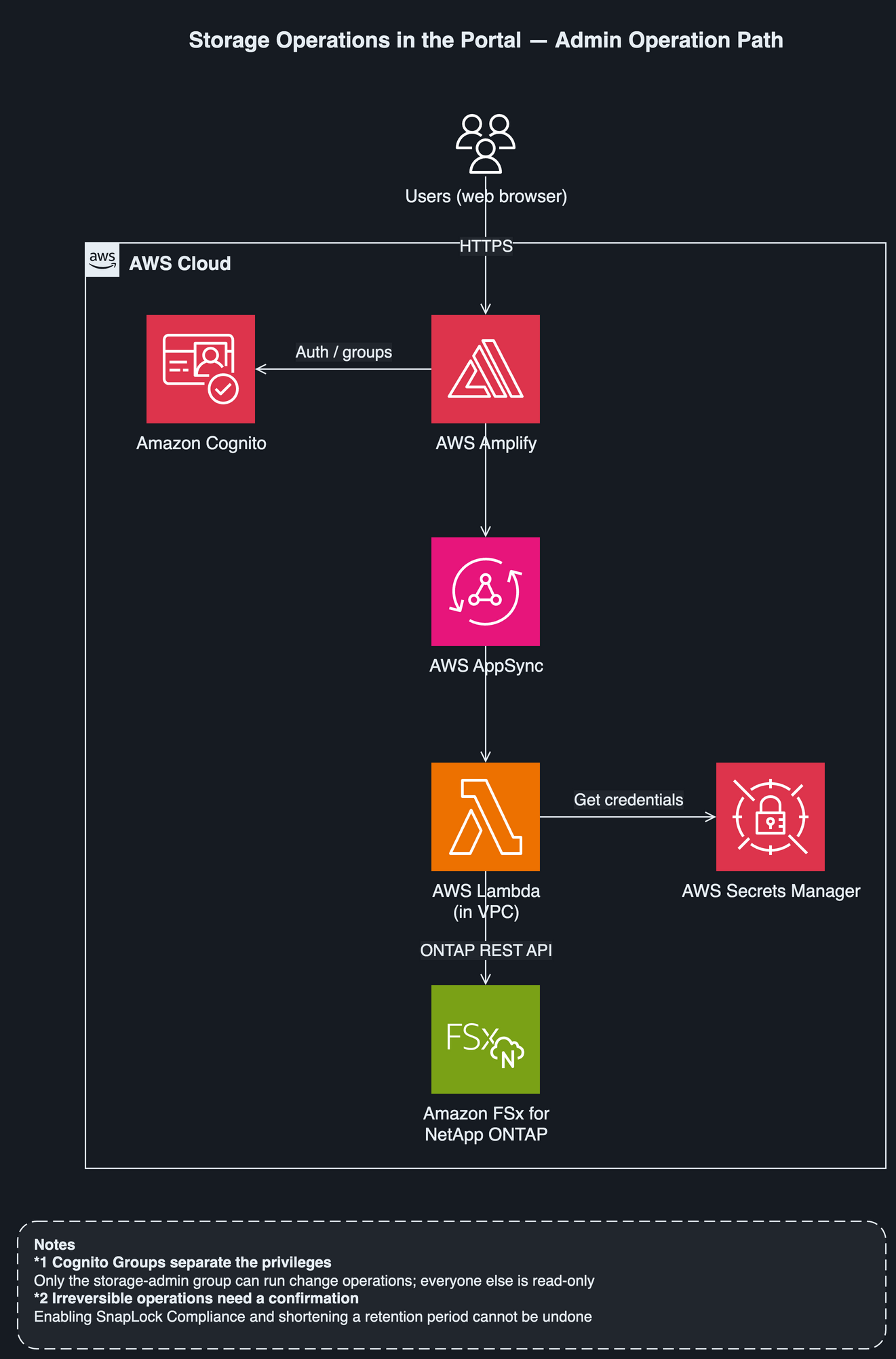Select the diagram title 'Storage Operations in the Portal'
The width and height of the screenshot is (896, 1359).
coord(486,40)
